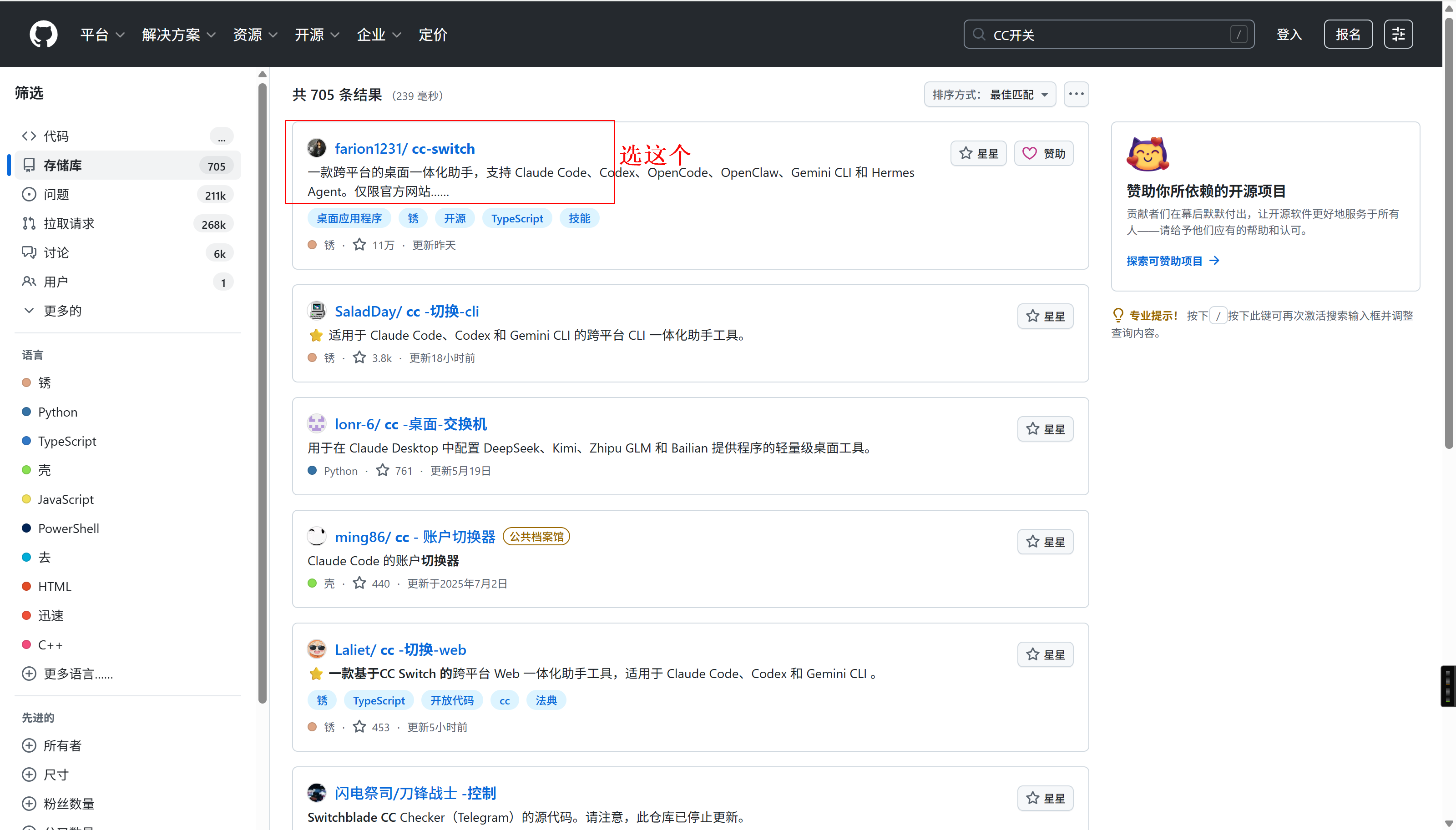Click the filter sidebar scrollbar
This screenshot has width=1456, height=830.
(263, 393)
